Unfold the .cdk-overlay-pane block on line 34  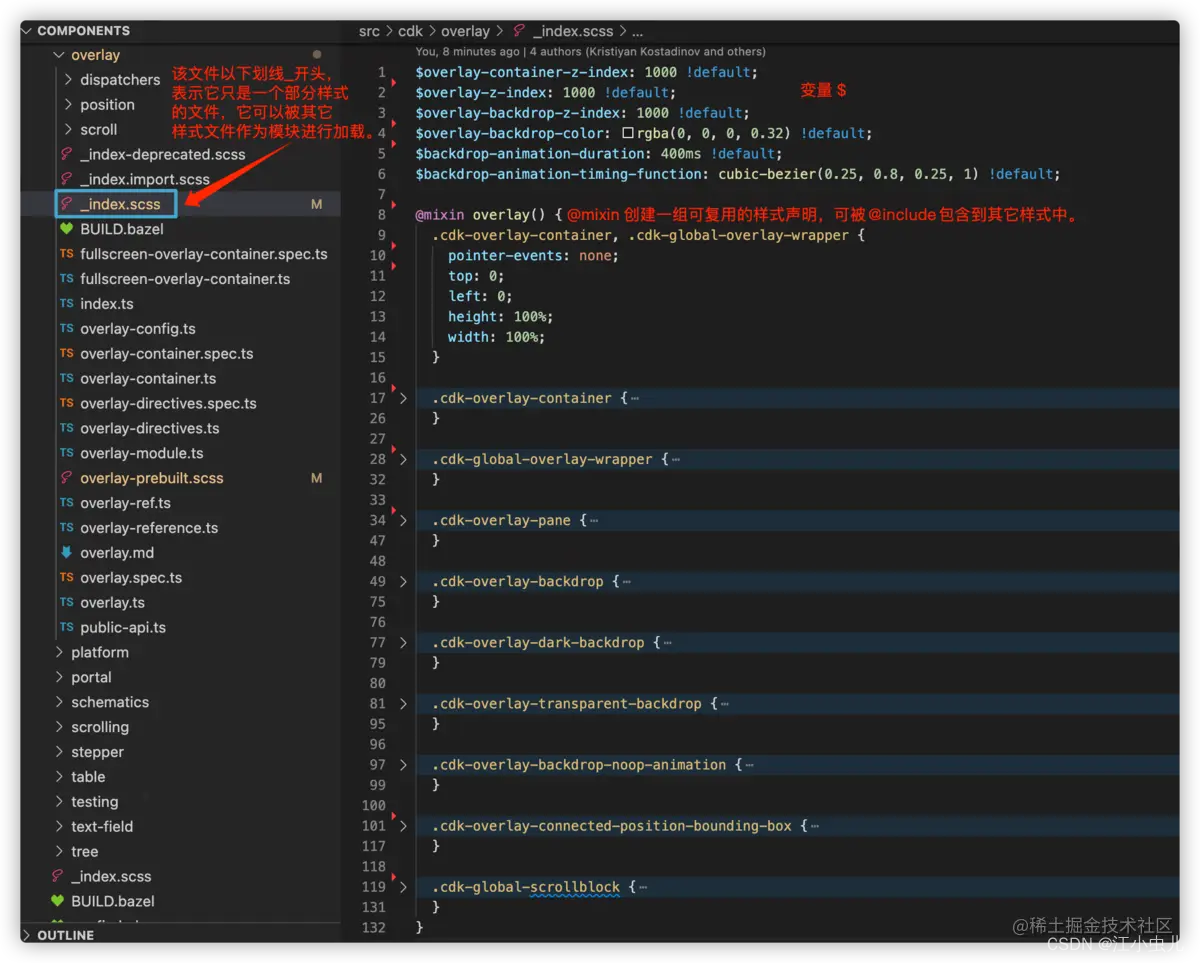tap(403, 520)
